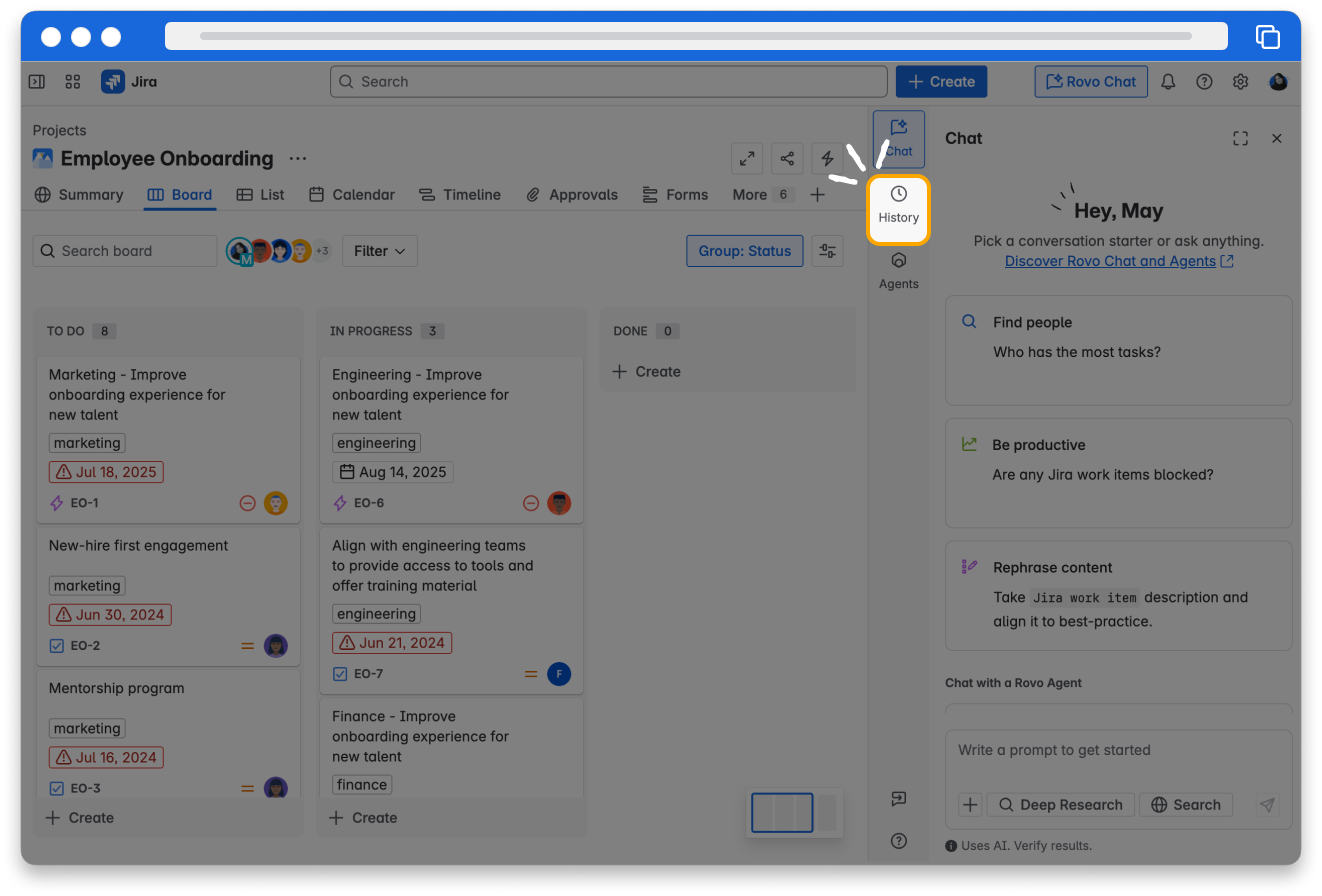Screen dimensions: 1322x896
Task: Click the browser tabs overview icon
Action: coord(1267,36)
